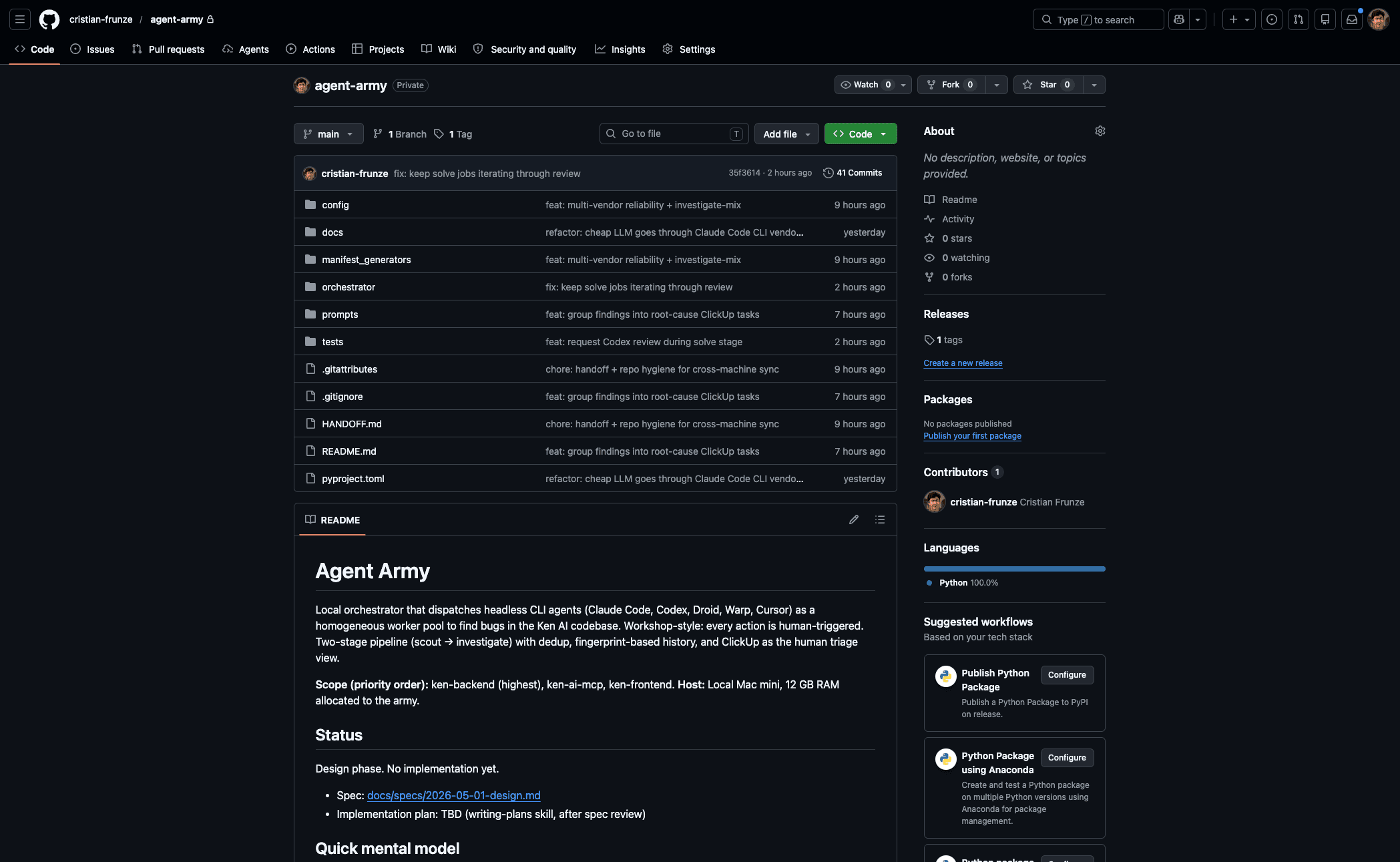Open the tests folder
The width and height of the screenshot is (1400, 862).
click(x=332, y=341)
